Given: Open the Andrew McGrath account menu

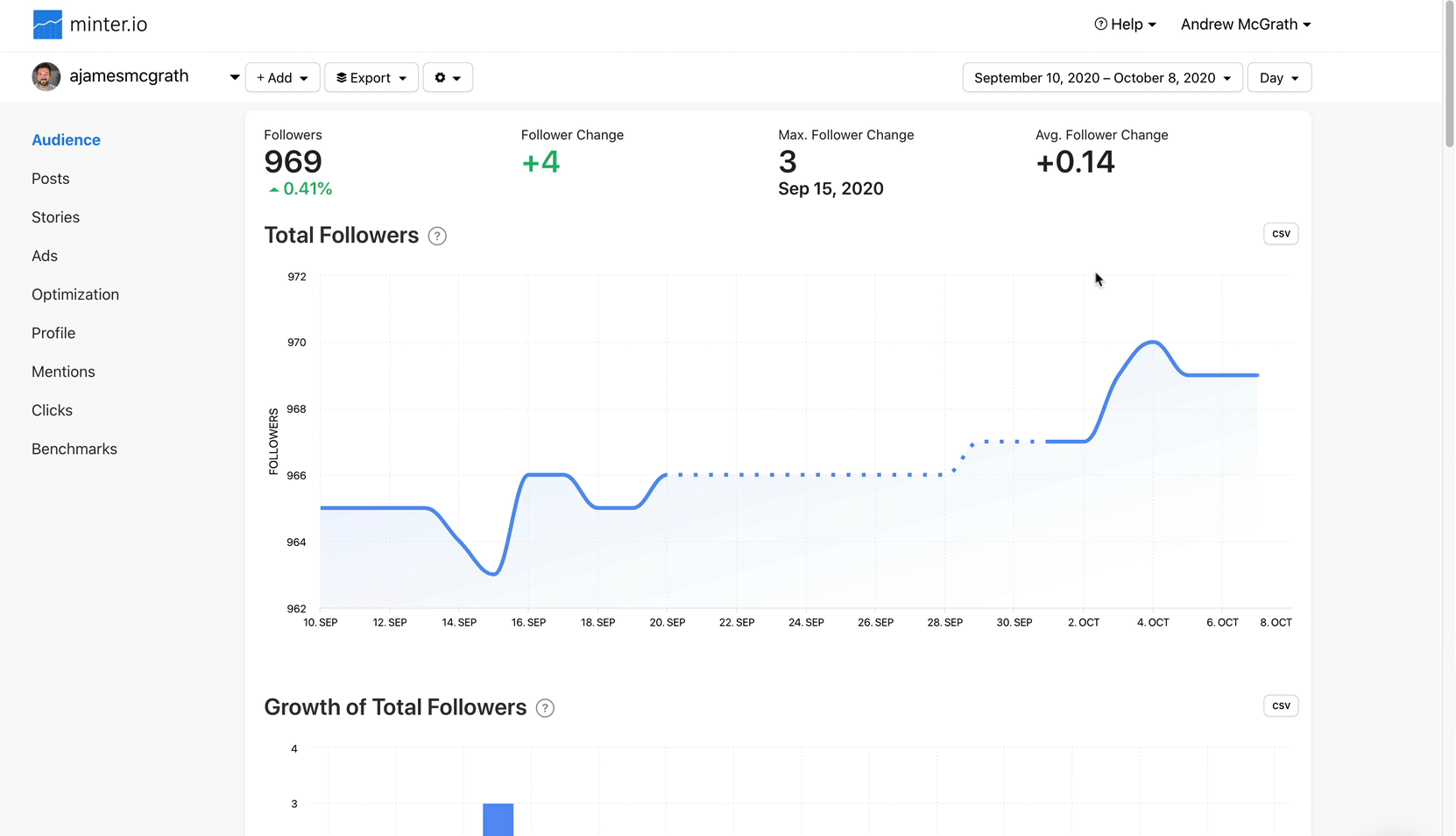Looking at the screenshot, I should 1245,25.
